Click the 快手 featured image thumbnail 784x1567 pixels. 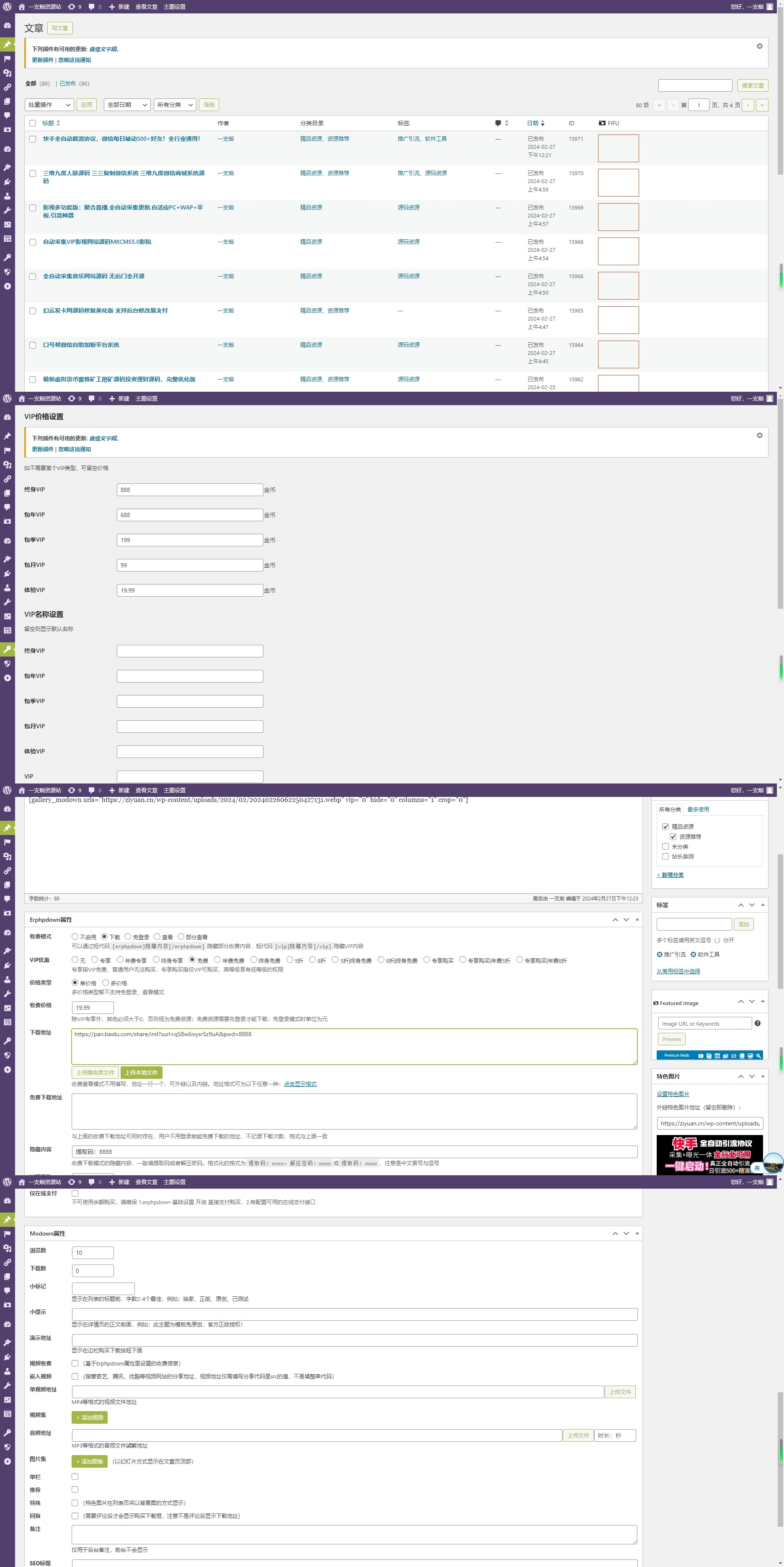[709, 1155]
